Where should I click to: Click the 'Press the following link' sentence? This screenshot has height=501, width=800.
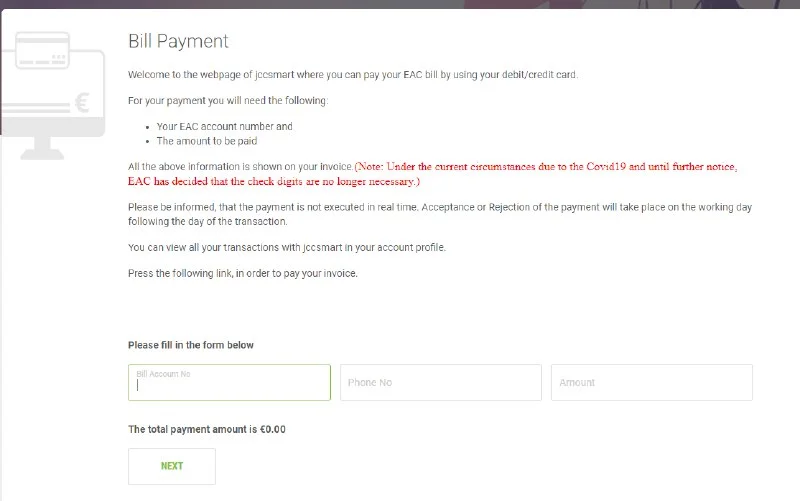point(243,274)
